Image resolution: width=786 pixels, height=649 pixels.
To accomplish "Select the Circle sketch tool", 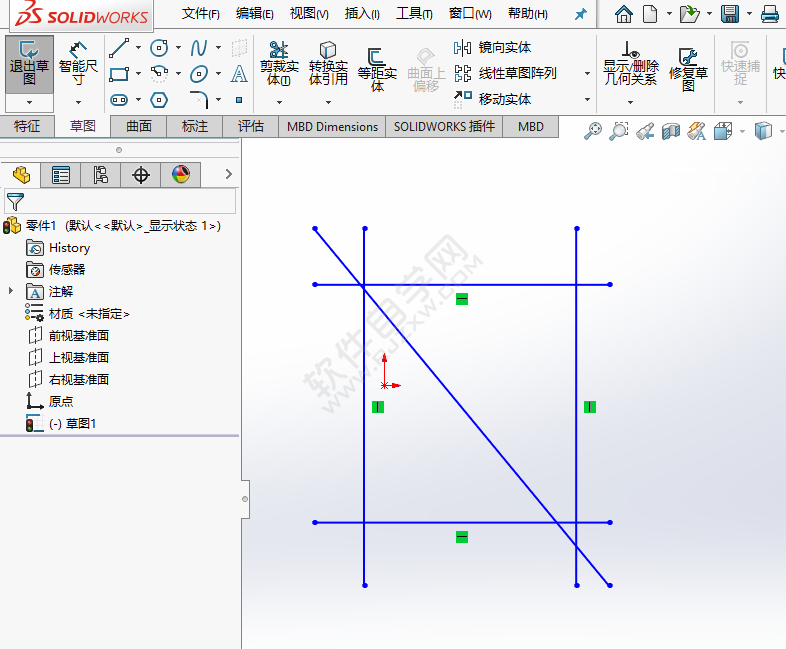I will 159,48.
